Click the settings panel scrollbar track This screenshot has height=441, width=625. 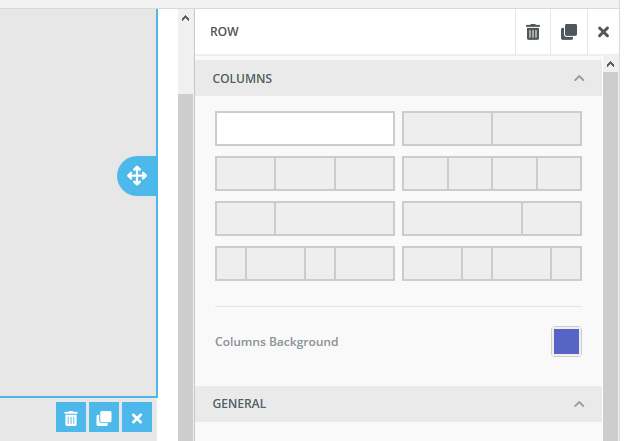610,255
